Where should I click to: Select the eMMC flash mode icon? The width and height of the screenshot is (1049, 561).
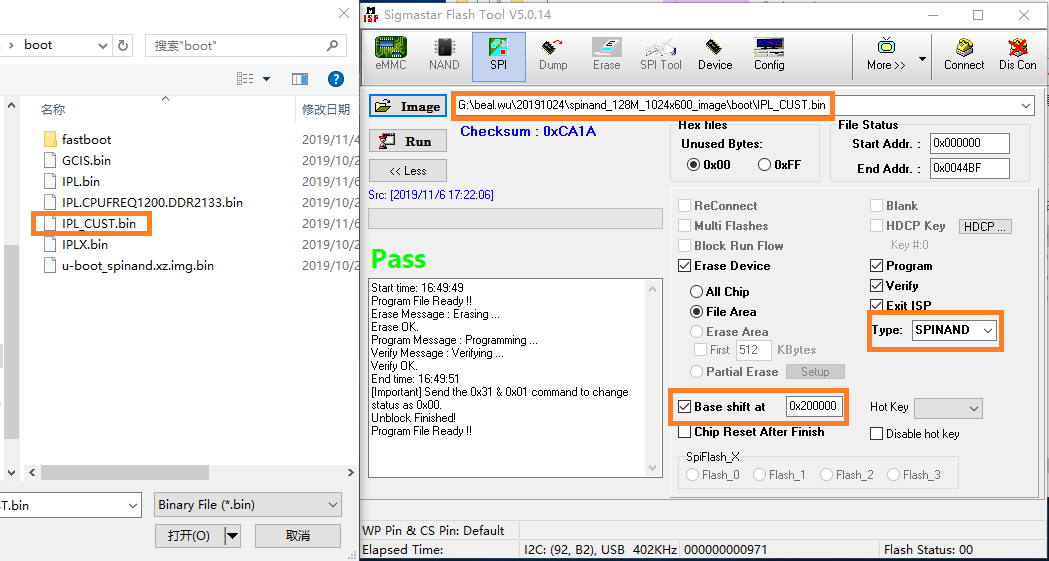[390, 55]
